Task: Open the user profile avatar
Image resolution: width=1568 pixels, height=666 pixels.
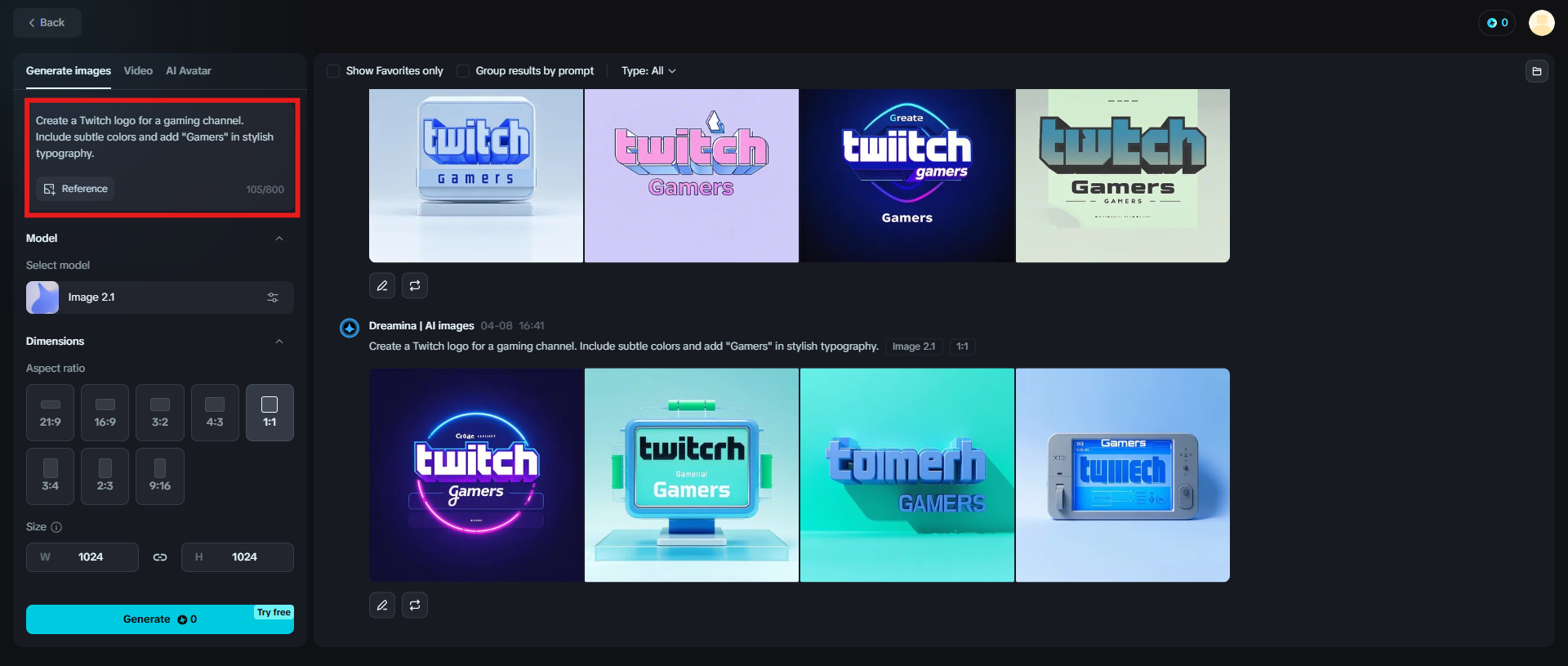Action: click(1542, 23)
